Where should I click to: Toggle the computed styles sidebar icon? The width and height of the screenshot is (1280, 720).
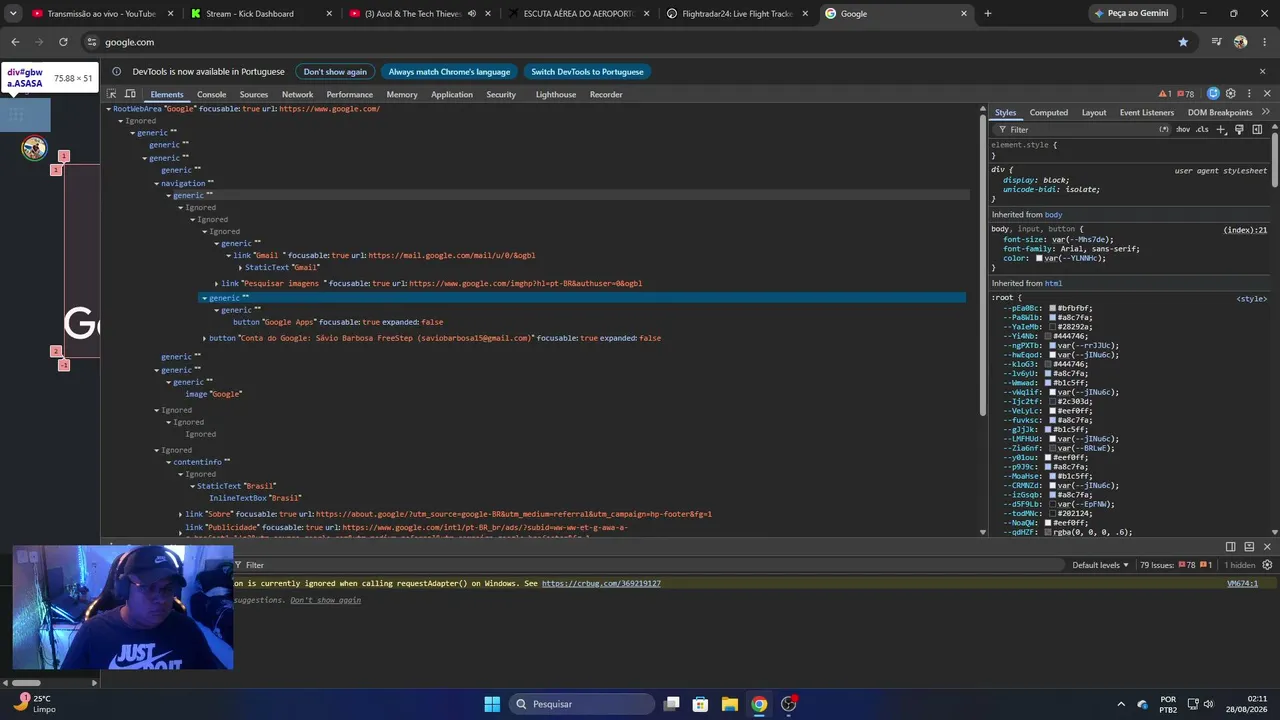pos(1257,129)
